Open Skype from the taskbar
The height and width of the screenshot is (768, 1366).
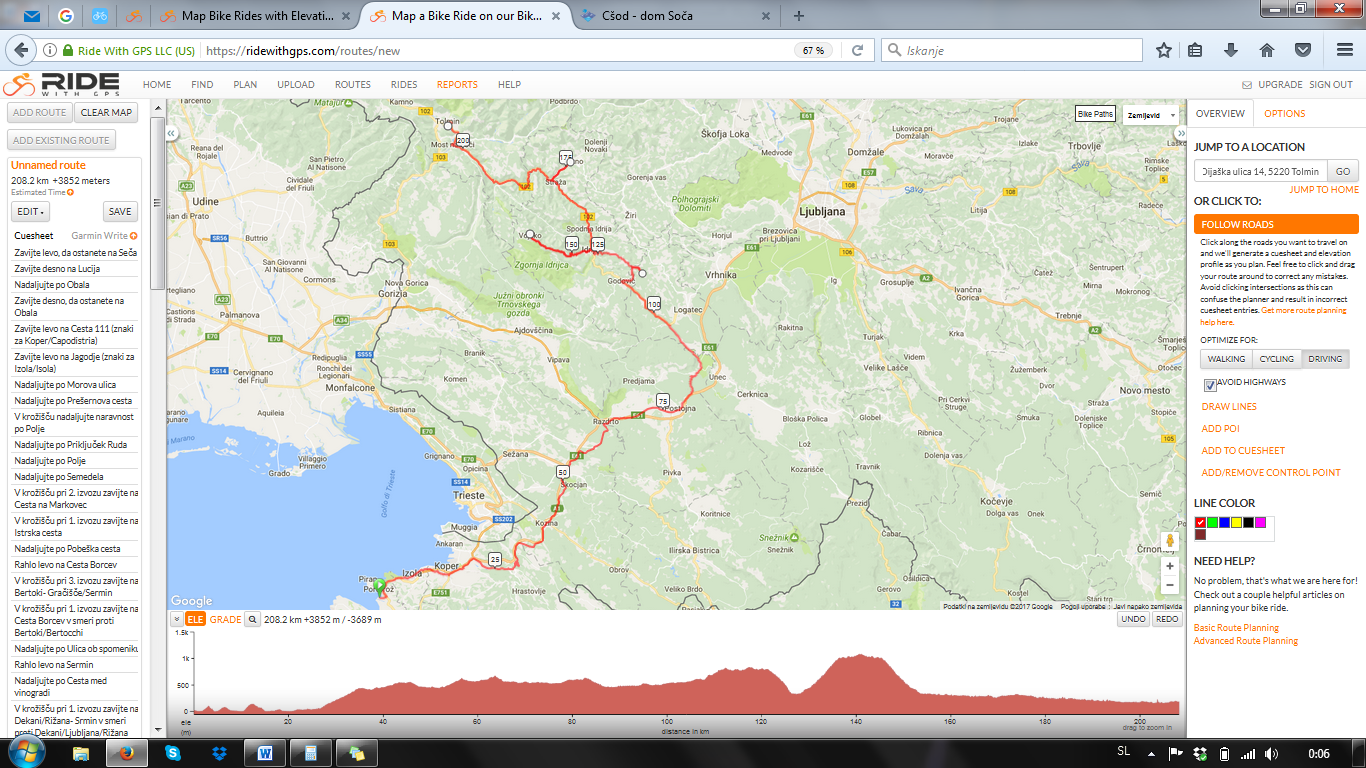(174, 753)
